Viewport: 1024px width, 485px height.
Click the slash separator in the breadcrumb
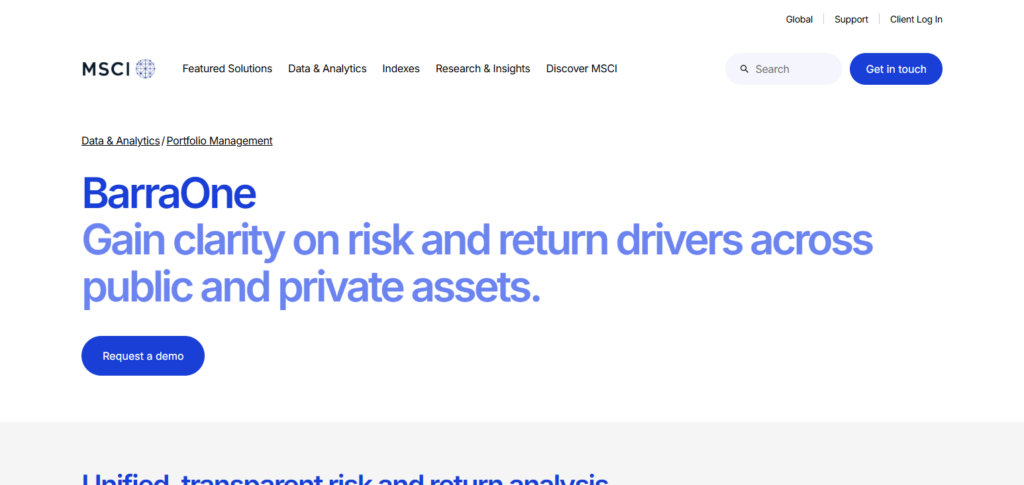(x=163, y=141)
